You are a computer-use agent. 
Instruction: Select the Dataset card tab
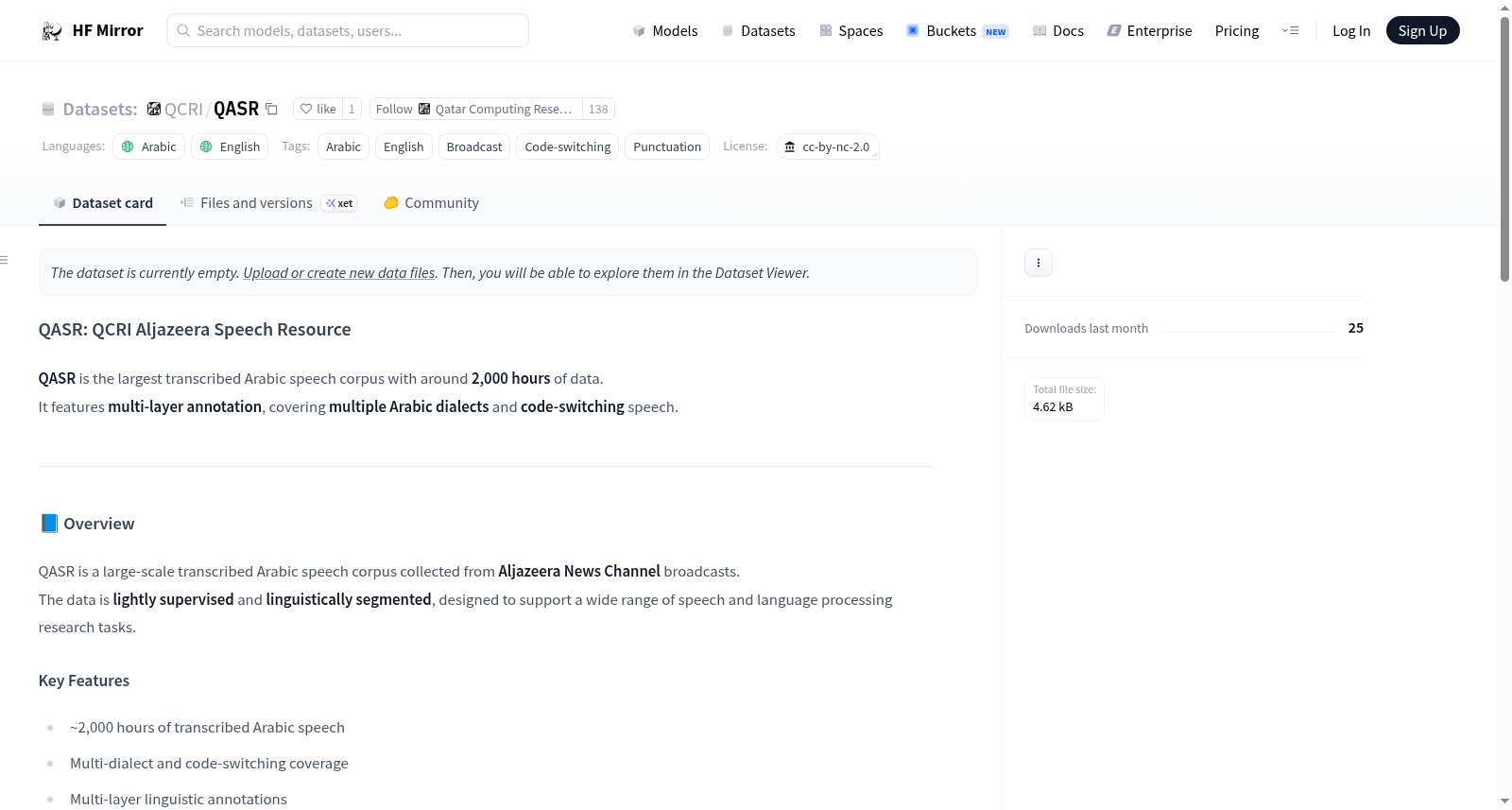click(x=102, y=203)
